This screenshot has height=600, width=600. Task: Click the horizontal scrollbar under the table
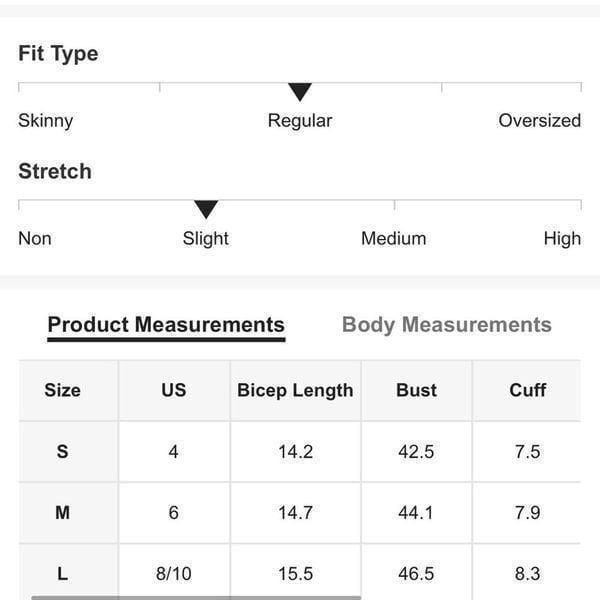pyautogui.click(x=196, y=597)
